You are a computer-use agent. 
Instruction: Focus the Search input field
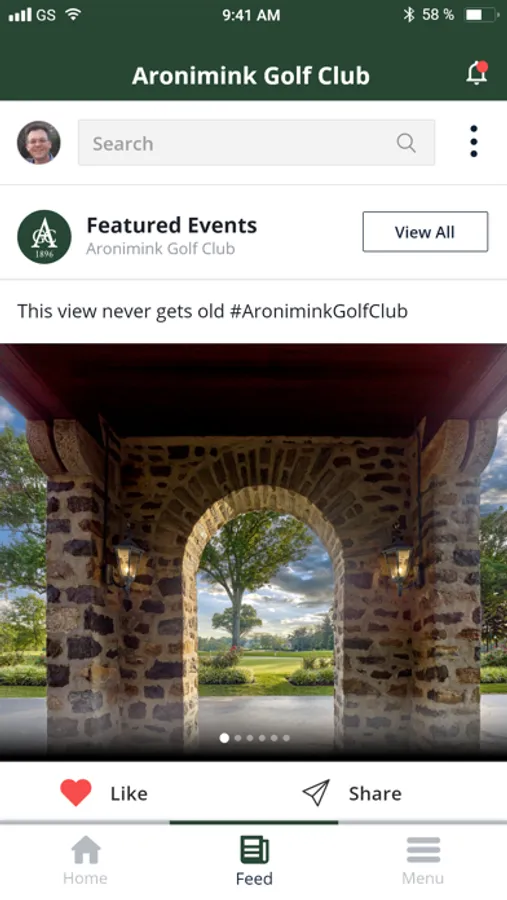pos(256,142)
